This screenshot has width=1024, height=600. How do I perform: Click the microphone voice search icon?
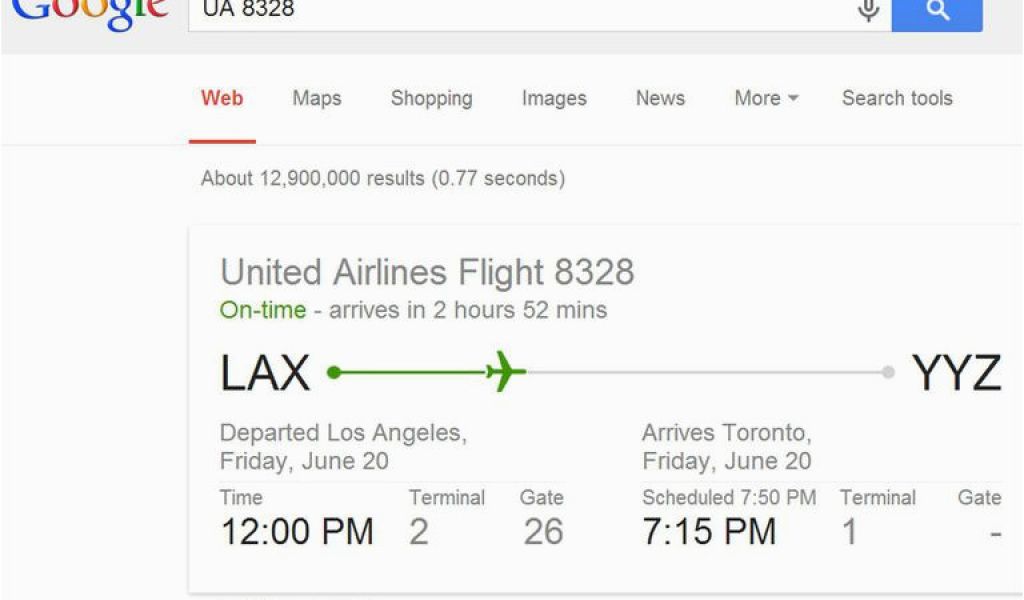pos(868,10)
